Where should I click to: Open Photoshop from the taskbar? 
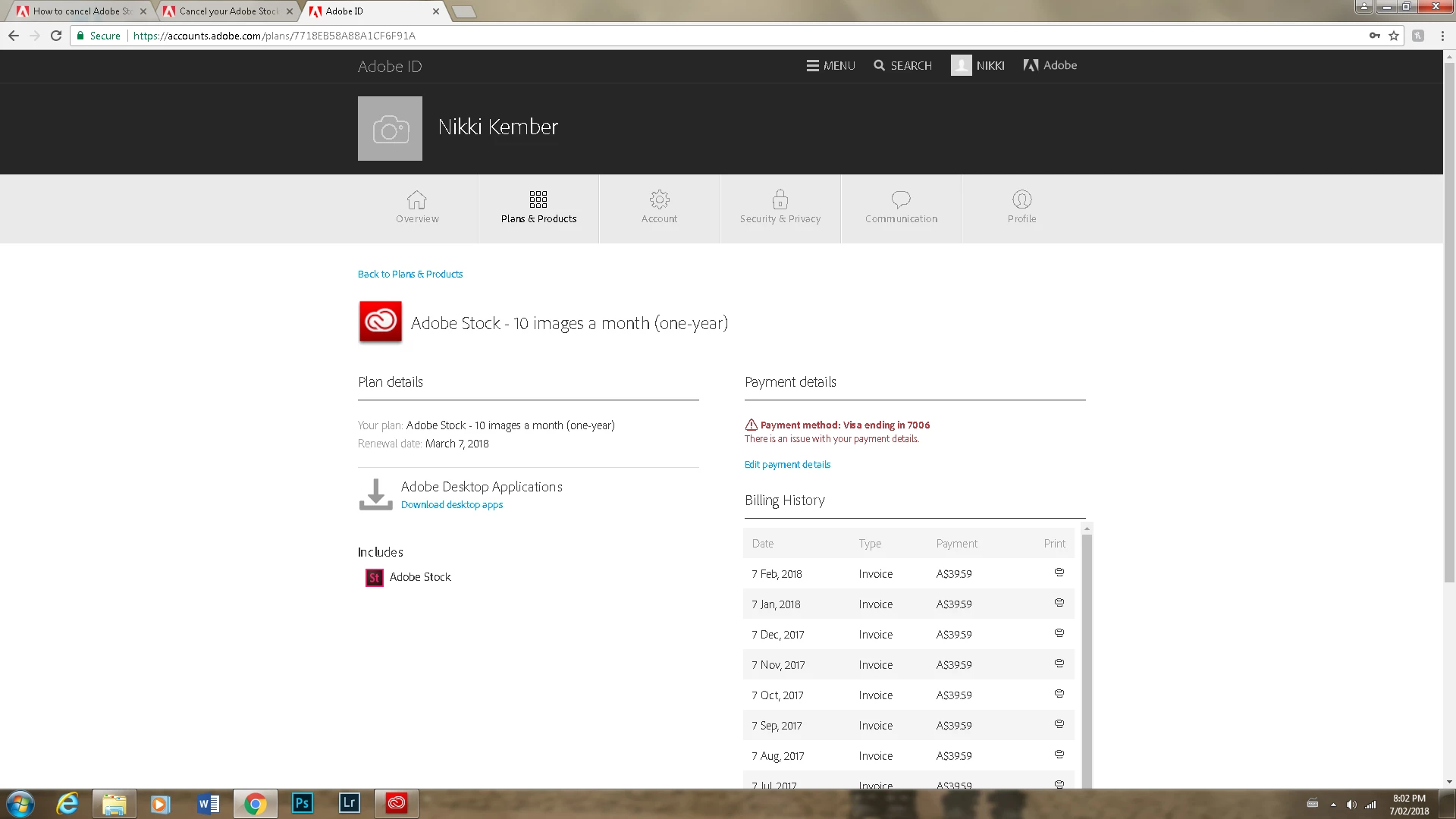302,803
